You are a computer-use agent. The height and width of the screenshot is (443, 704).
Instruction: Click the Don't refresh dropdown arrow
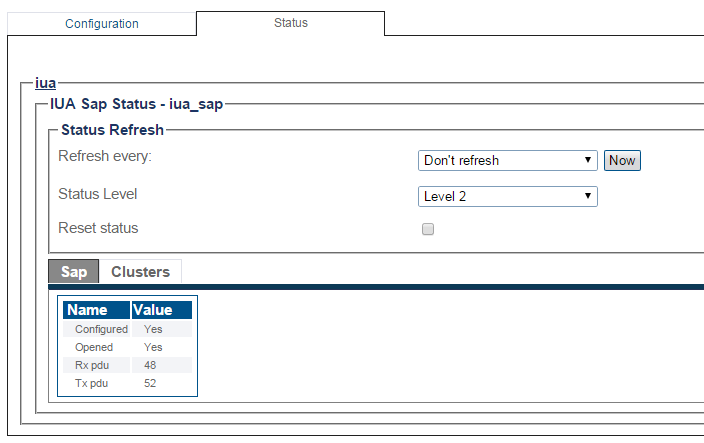pyautogui.click(x=587, y=160)
